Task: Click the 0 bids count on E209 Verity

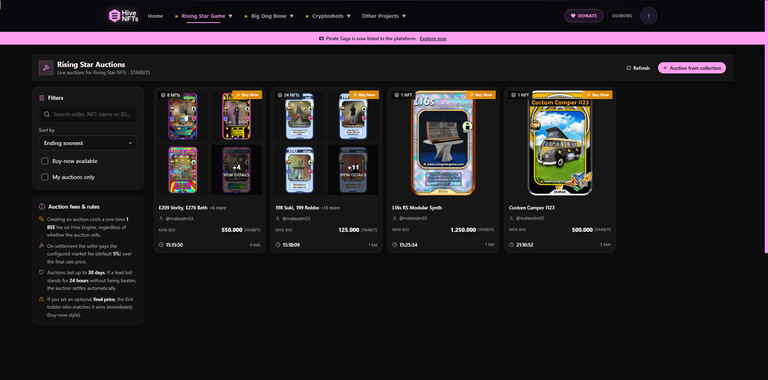Action: pyautogui.click(x=255, y=244)
